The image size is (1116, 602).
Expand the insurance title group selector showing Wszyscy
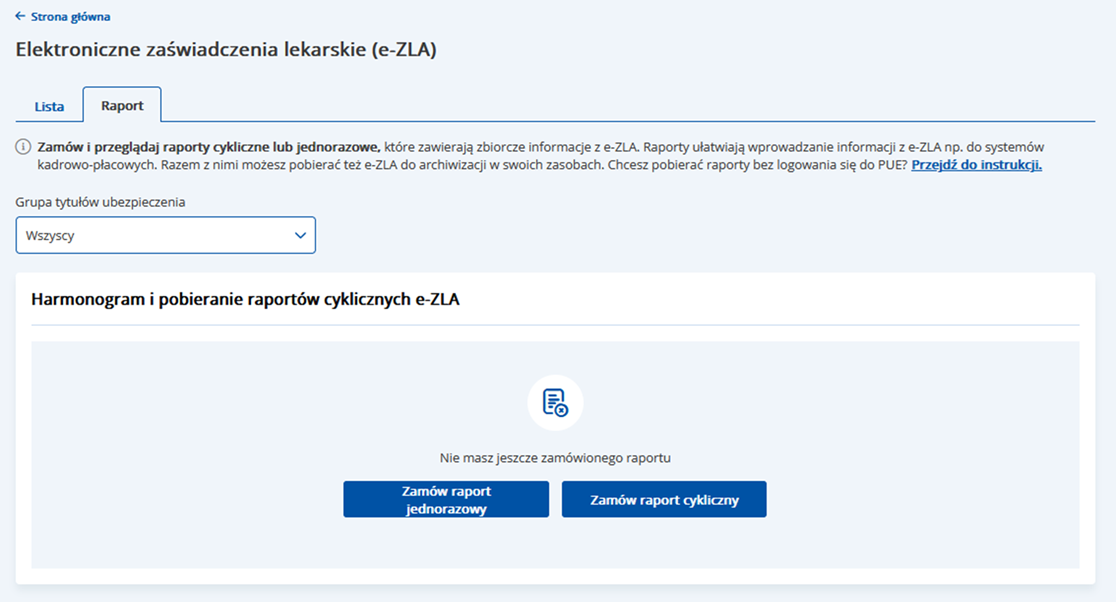pyautogui.click(x=165, y=234)
